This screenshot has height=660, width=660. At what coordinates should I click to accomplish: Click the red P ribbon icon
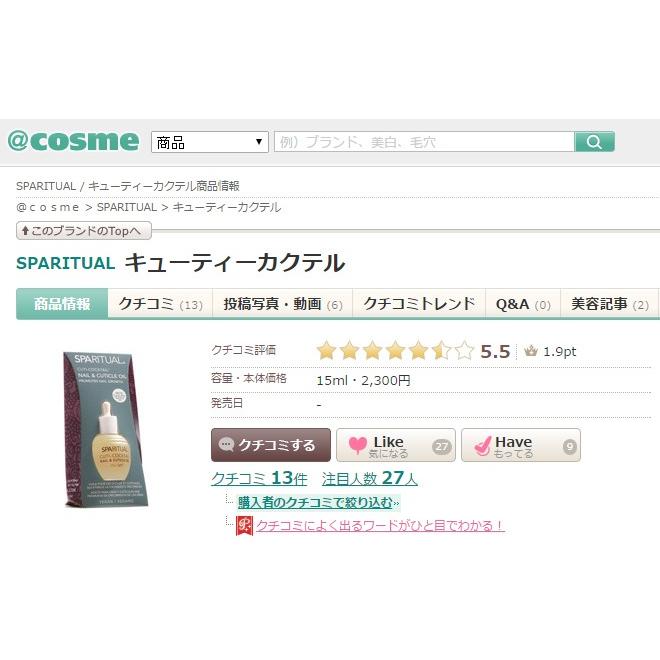click(x=244, y=525)
